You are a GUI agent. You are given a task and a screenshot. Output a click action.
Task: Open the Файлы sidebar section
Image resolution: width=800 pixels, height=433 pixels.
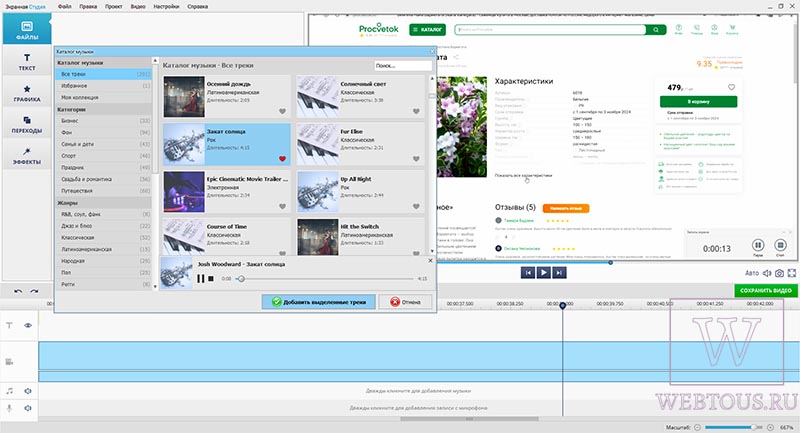coord(27,30)
